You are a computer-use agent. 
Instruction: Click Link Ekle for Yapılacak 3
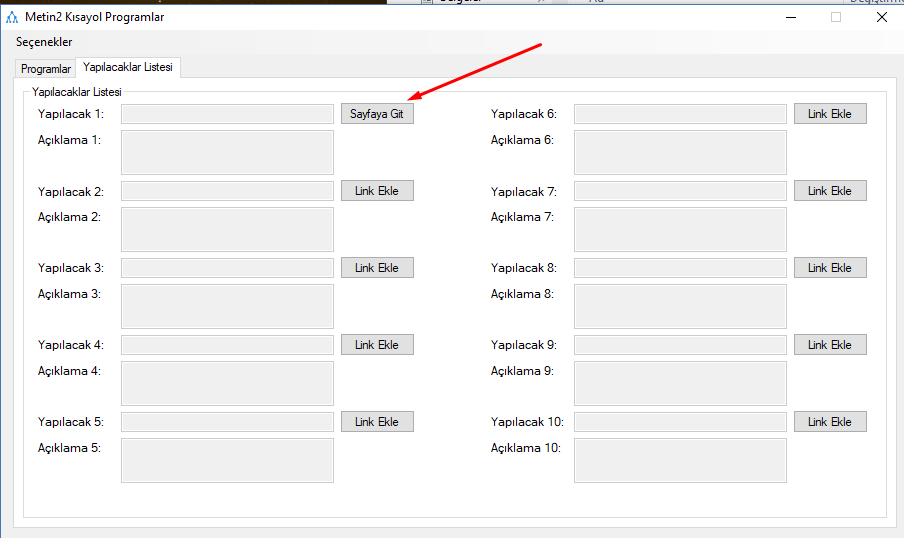[x=377, y=268]
